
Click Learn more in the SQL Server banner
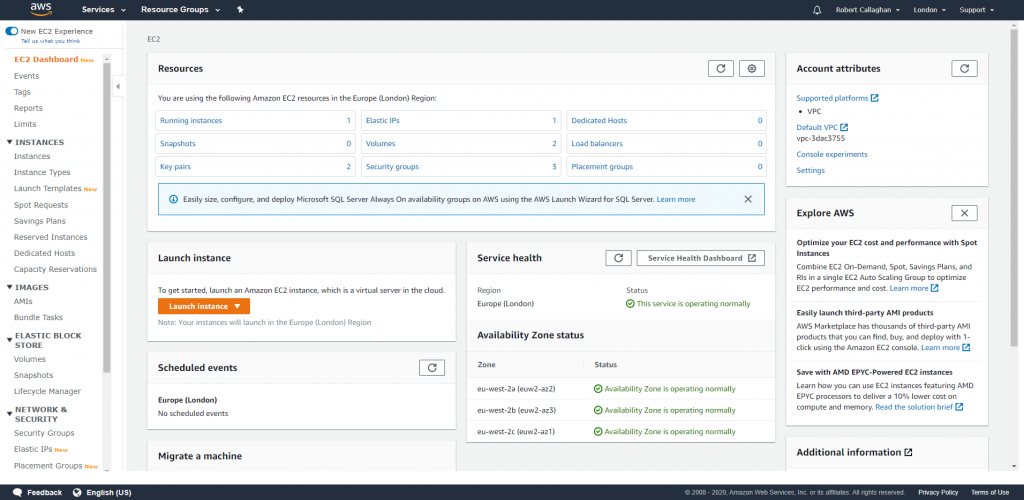click(676, 199)
